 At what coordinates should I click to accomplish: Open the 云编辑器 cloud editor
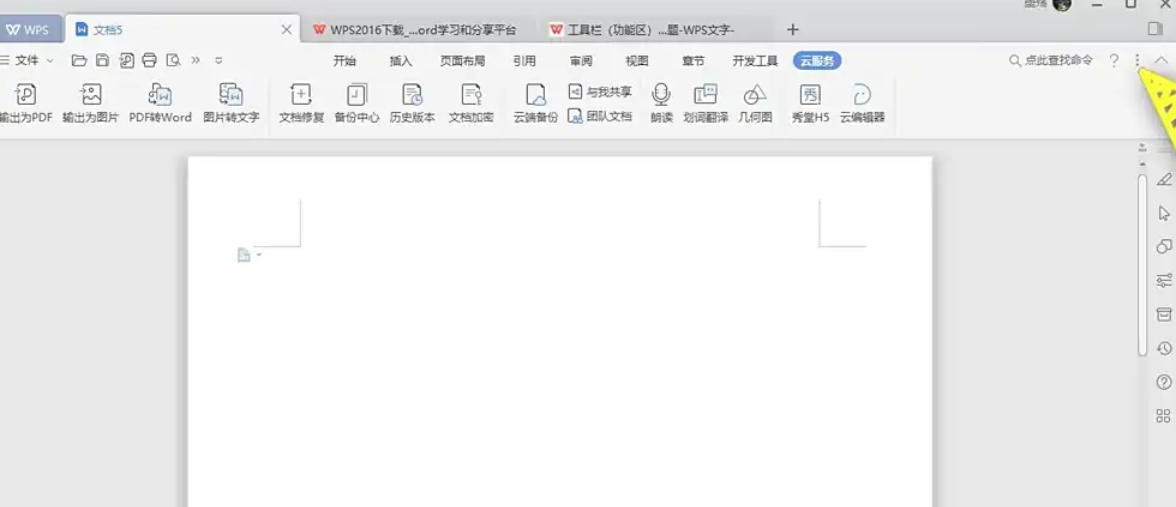[x=862, y=103]
